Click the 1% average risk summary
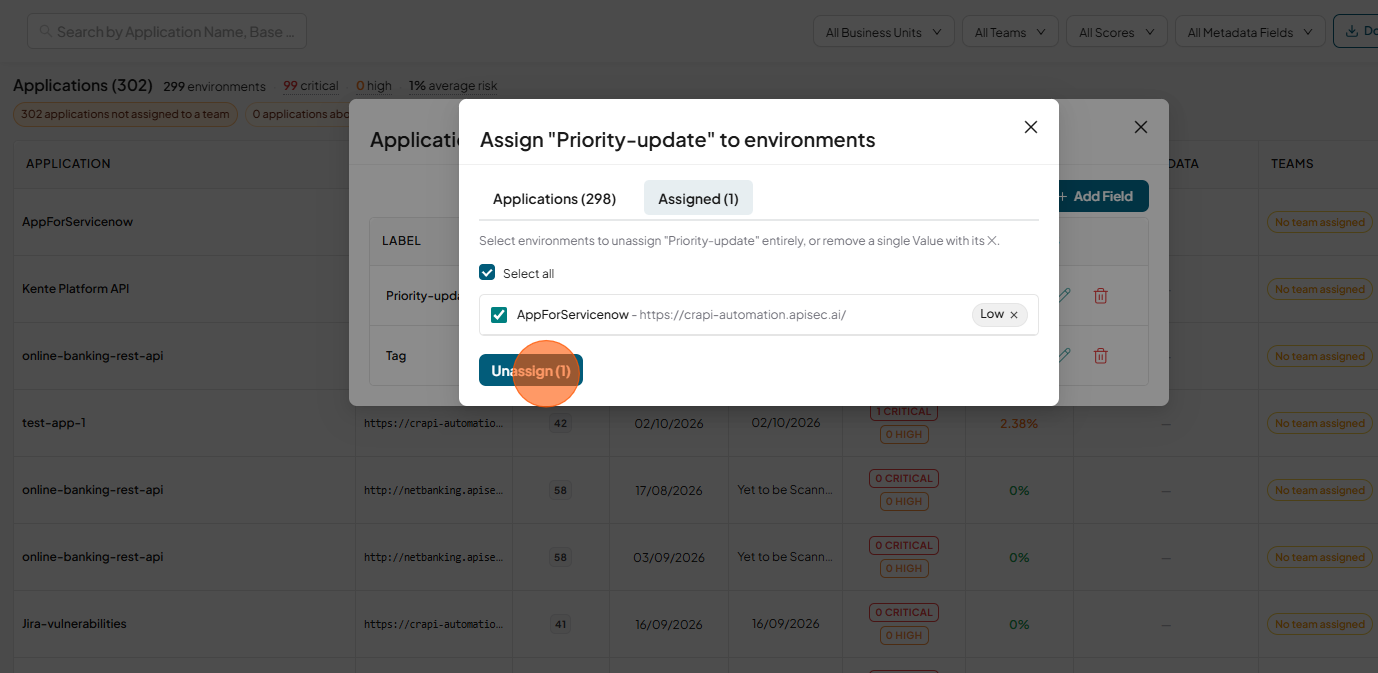The width and height of the screenshot is (1378, 673). [453, 86]
